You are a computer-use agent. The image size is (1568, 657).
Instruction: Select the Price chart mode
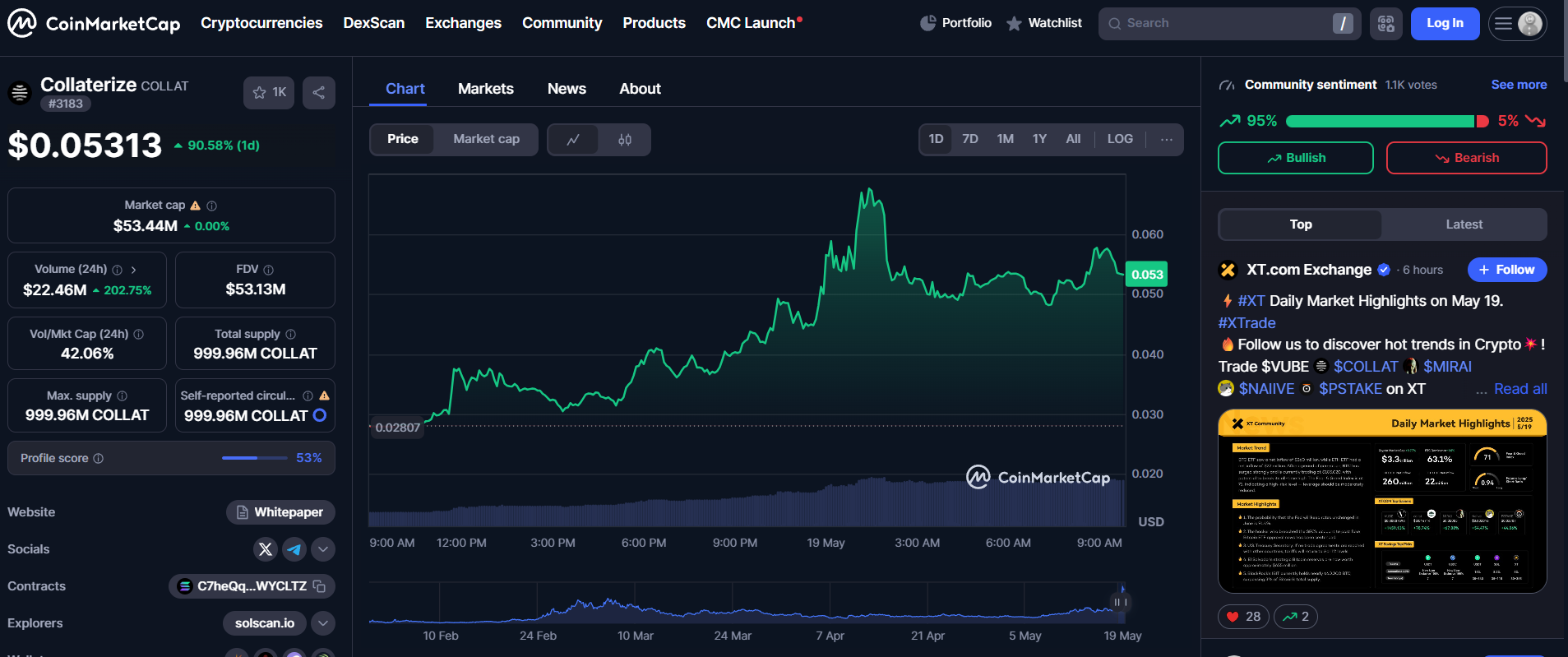coord(403,140)
